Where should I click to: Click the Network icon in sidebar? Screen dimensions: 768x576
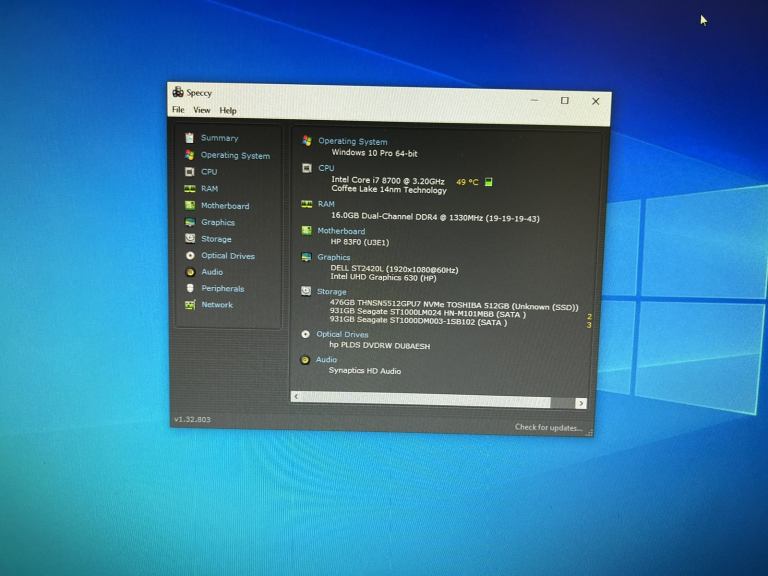[190, 305]
